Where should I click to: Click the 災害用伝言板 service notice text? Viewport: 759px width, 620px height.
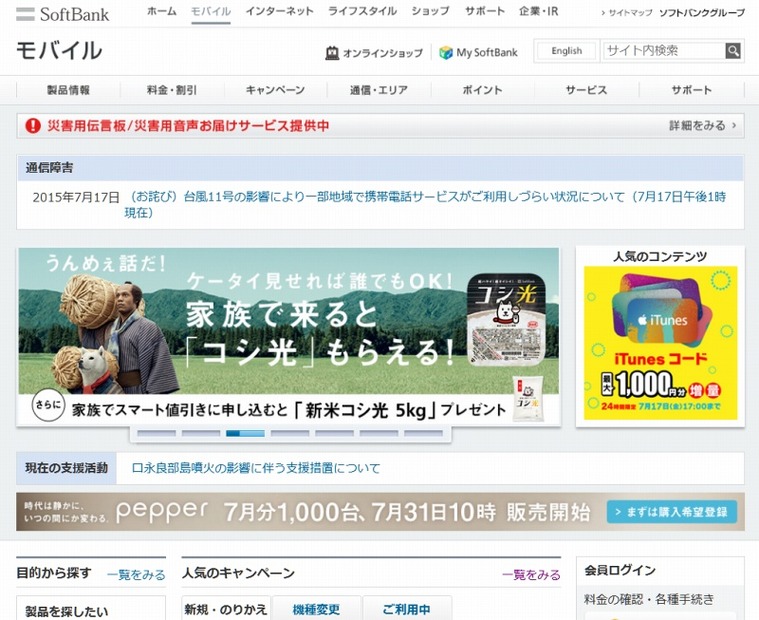click(x=188, y=126)
